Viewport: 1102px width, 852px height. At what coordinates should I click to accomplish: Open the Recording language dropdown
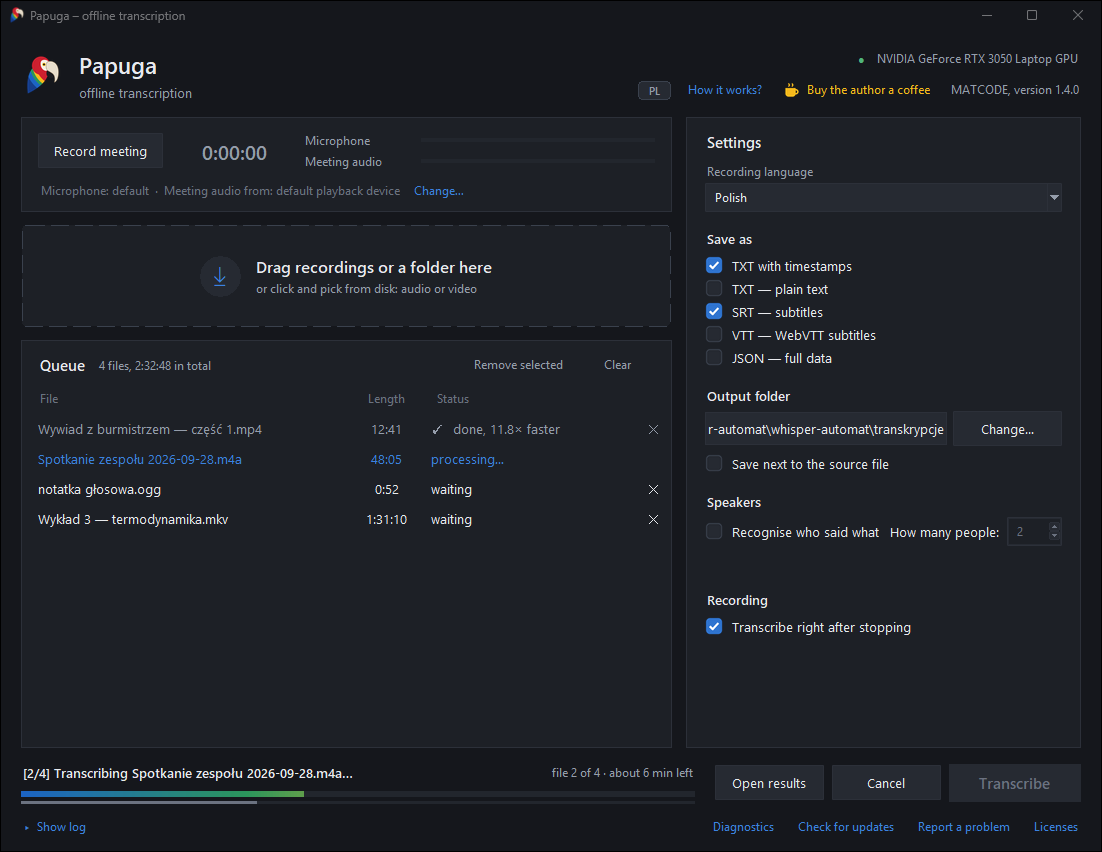point(883,198)
